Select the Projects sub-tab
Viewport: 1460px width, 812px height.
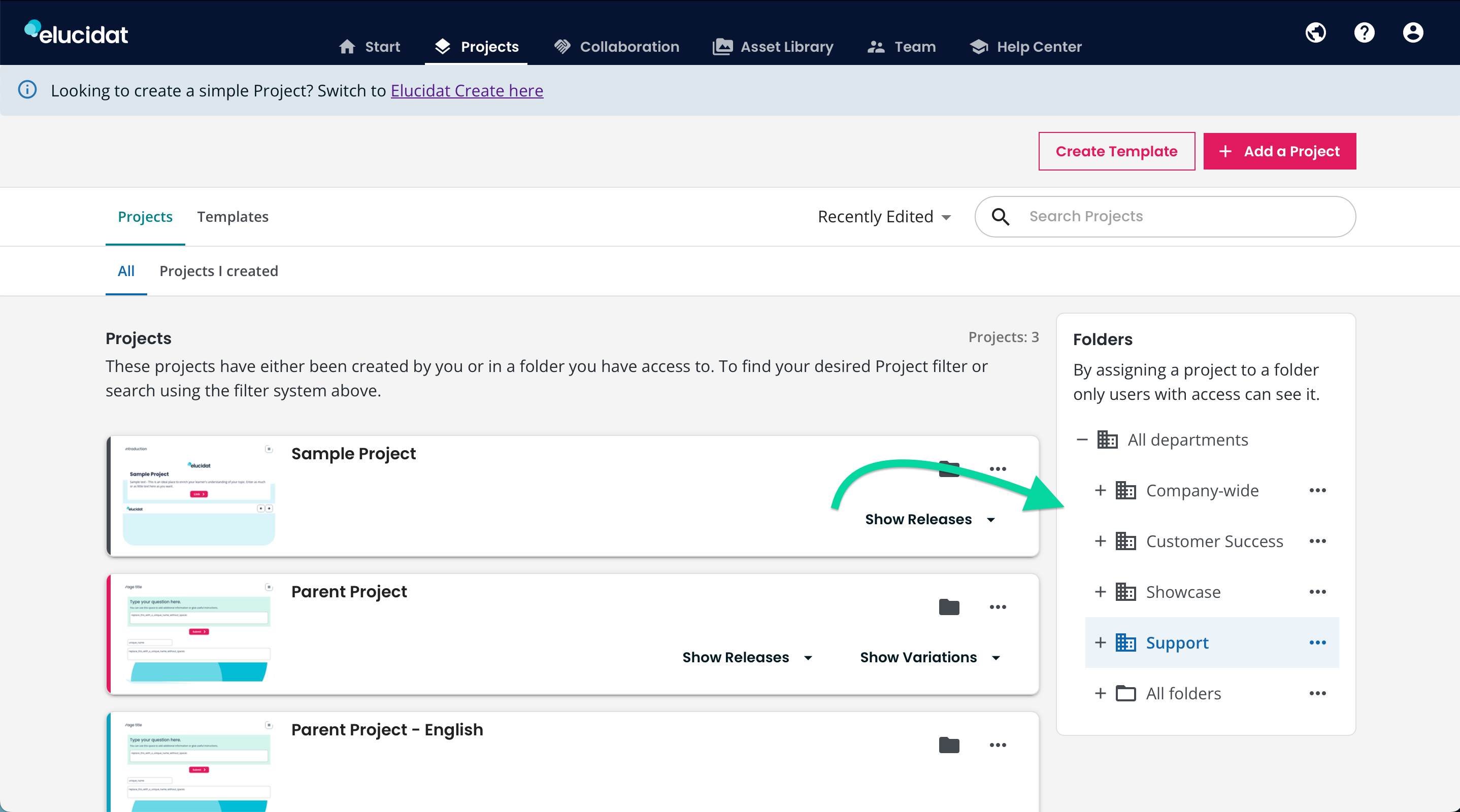(145, 217)
